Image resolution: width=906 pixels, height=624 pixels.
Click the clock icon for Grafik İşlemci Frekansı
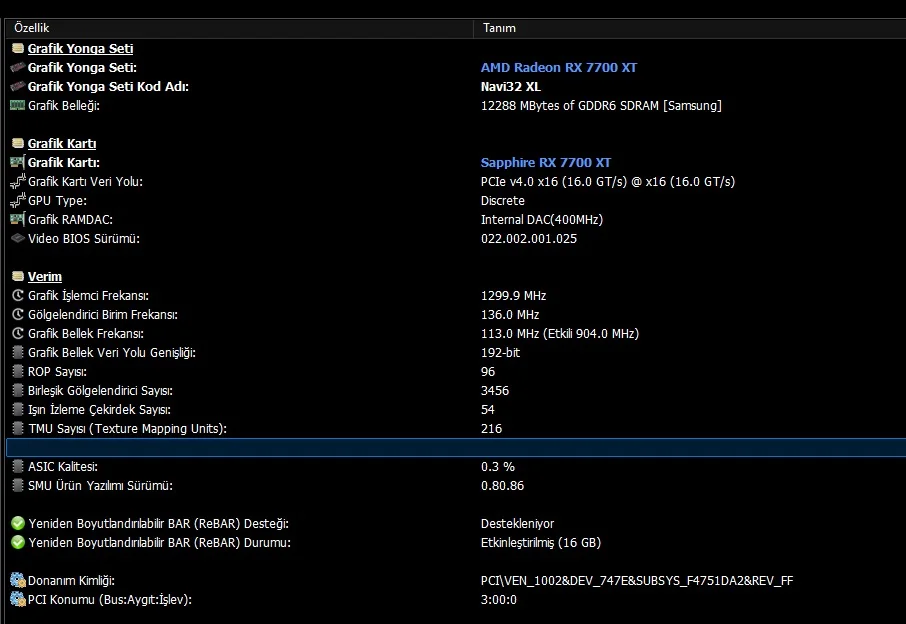point(18,296)
